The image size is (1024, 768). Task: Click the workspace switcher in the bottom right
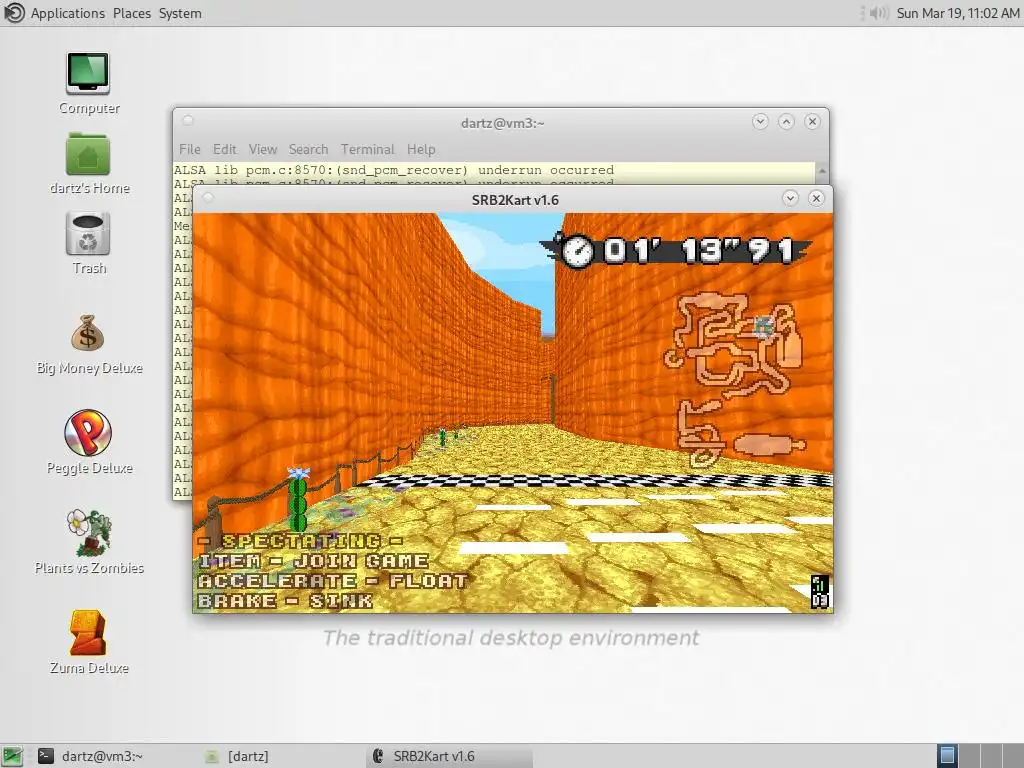(x=979, y=756)
